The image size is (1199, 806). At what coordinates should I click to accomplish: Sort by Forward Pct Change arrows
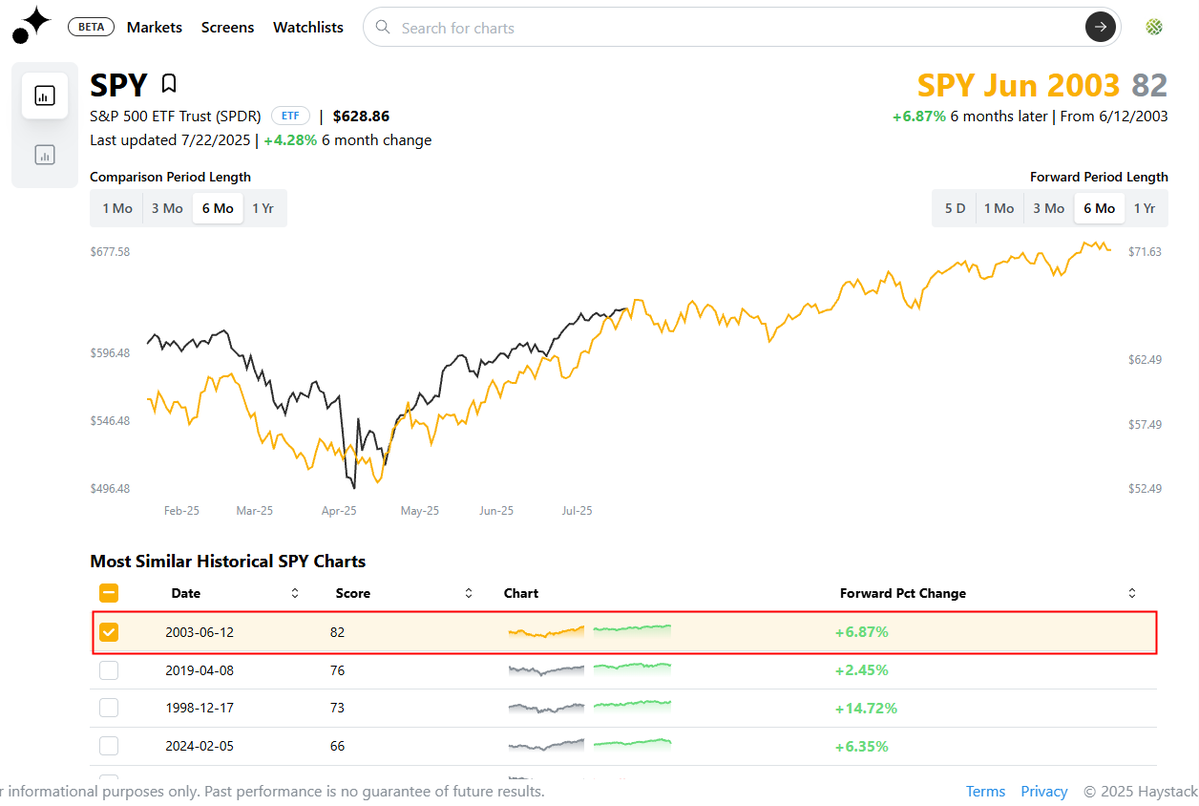[1132, 593]
